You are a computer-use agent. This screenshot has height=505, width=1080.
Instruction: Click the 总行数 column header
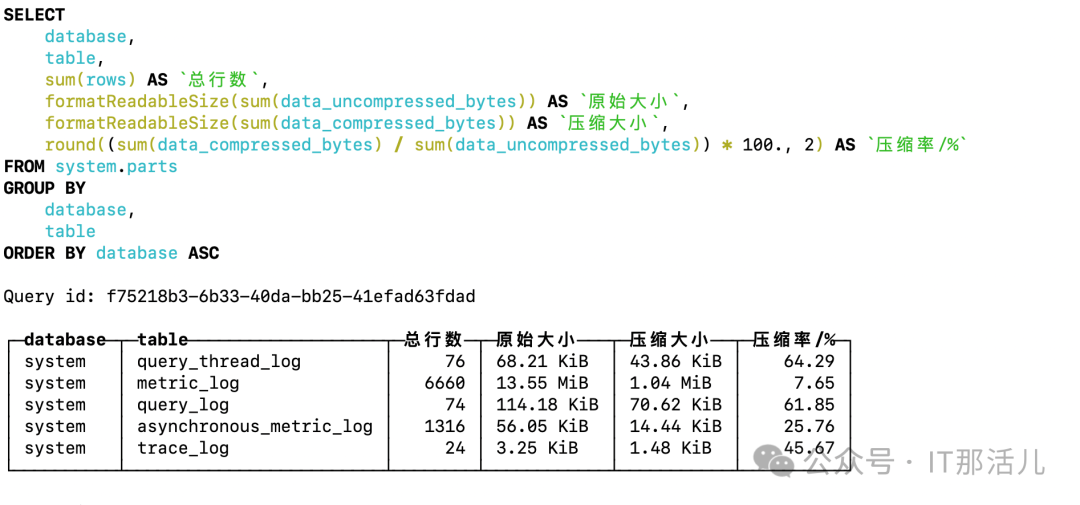(433, 339)
